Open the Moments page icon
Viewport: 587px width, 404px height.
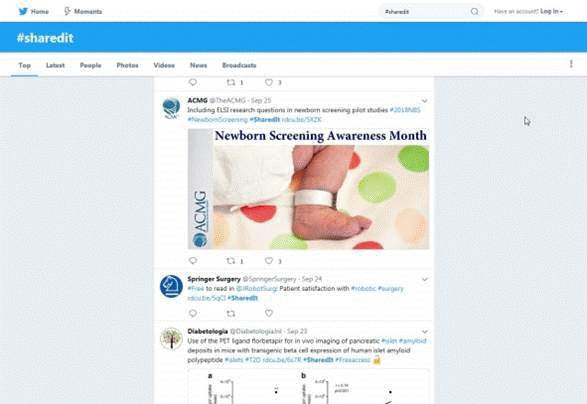pos(67,11)
